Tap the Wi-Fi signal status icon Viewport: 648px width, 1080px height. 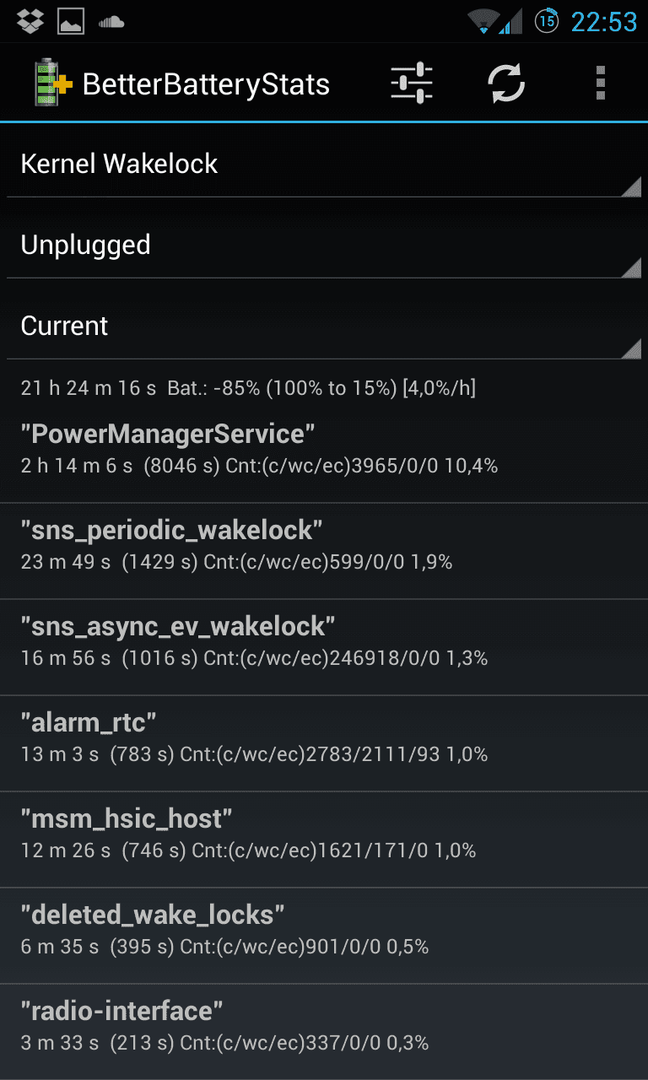pos(483,22)
